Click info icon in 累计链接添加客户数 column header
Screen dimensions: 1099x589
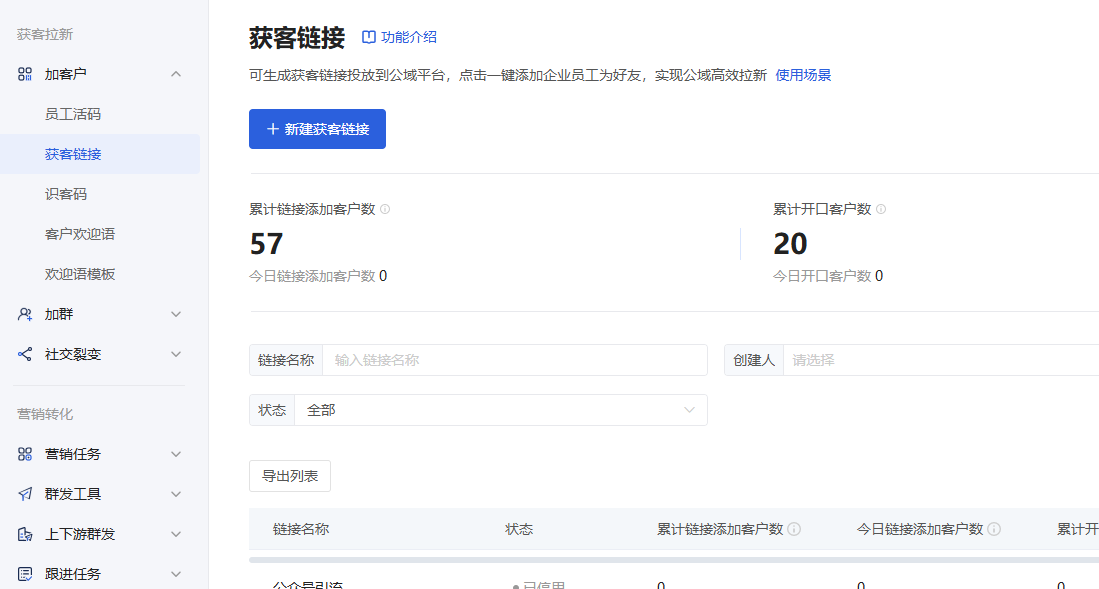(794, 529)
